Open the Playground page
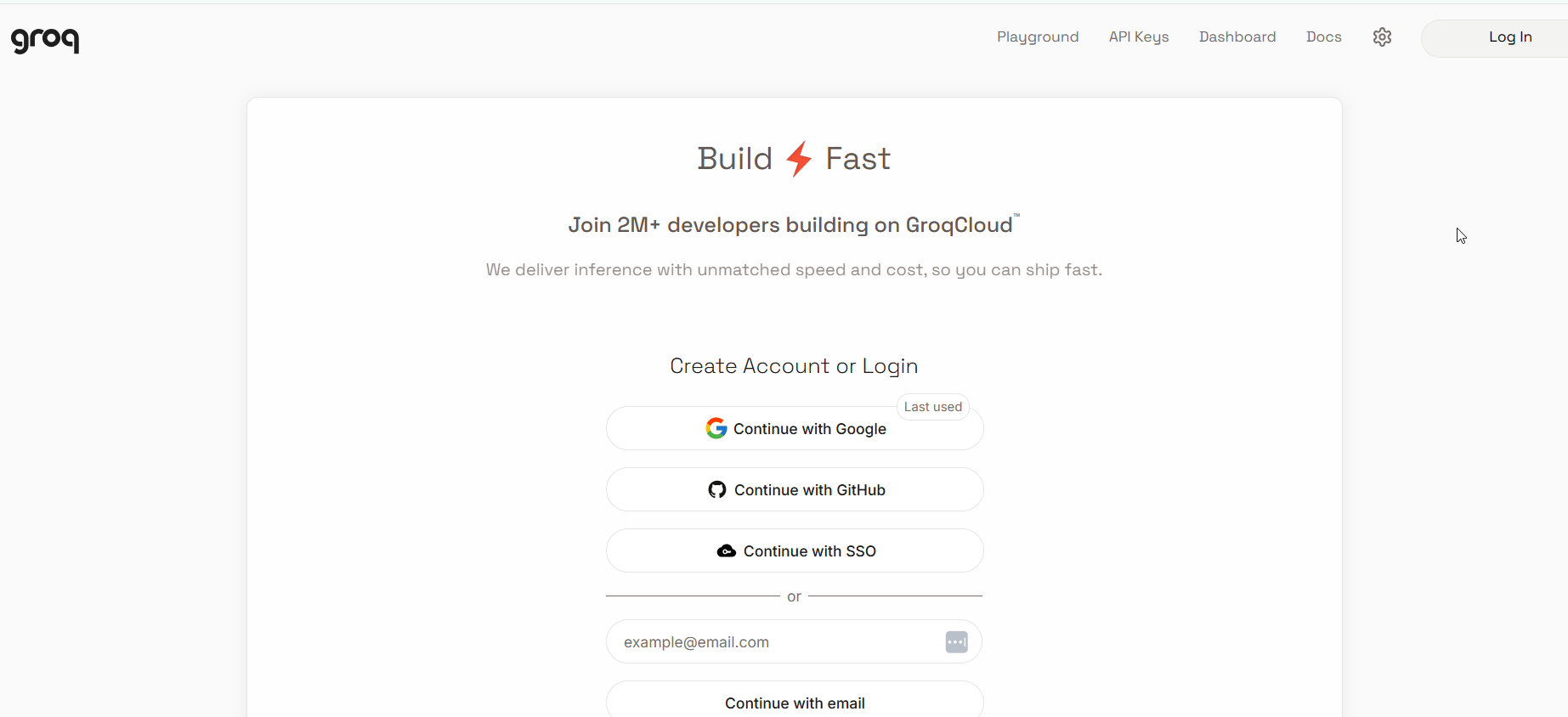Image resolution: width=1568 pixels, height=717 pixels. pos(1038,37)
